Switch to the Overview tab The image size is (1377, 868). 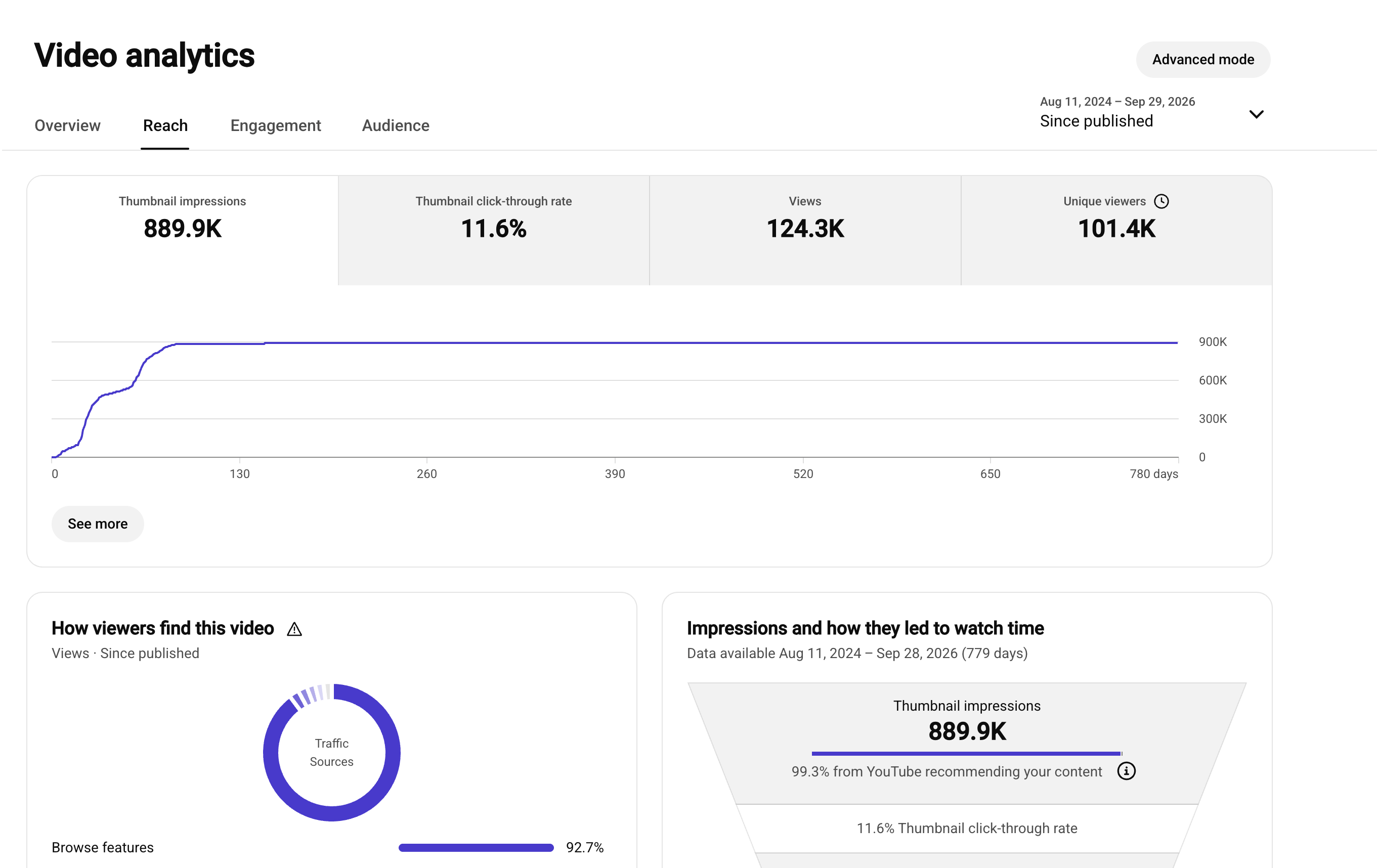(67, 125)
